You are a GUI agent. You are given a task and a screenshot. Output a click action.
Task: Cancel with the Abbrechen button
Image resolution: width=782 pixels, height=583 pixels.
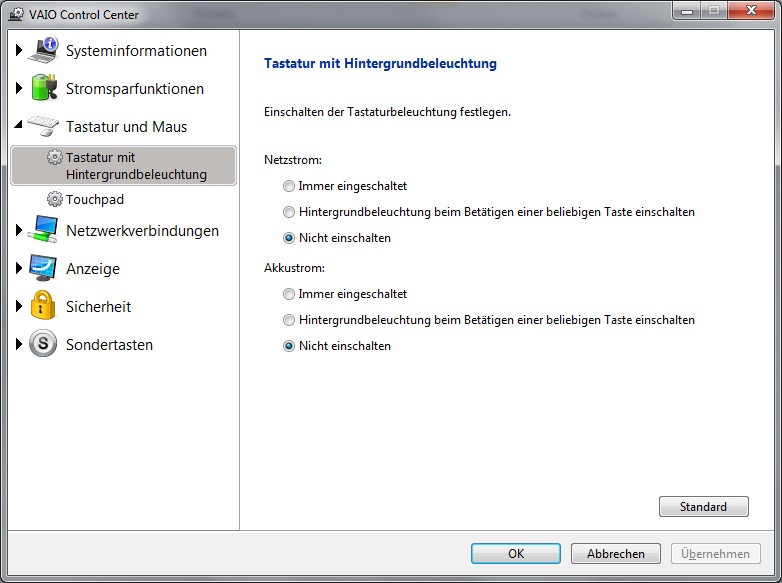(x=615, y=554)
